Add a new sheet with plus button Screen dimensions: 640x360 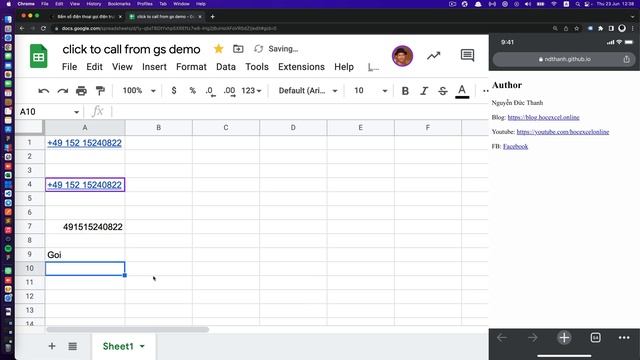pyautogui.click(x=52, y=346)
